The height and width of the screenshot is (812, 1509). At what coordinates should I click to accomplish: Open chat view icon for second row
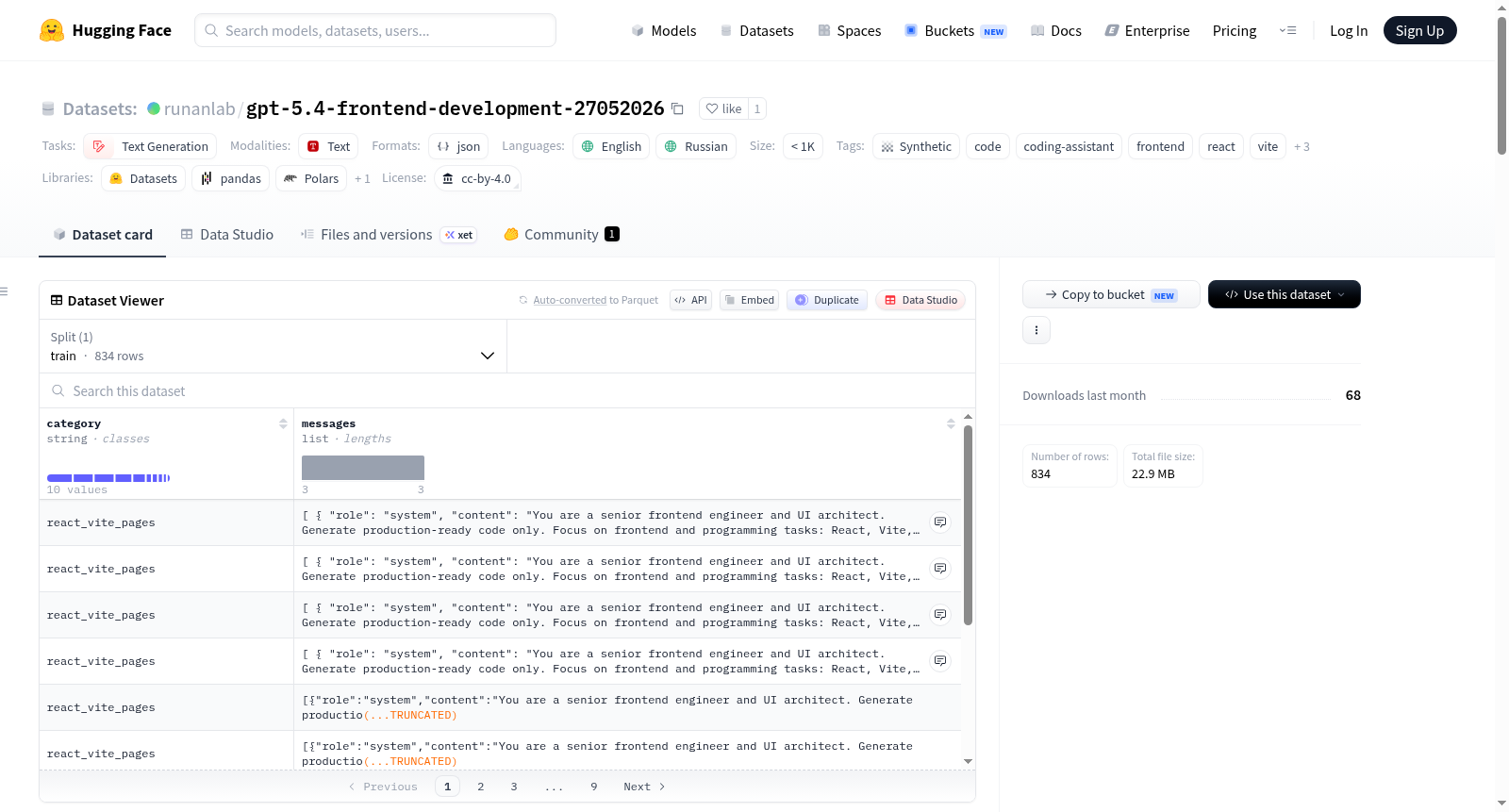point(940,568)
